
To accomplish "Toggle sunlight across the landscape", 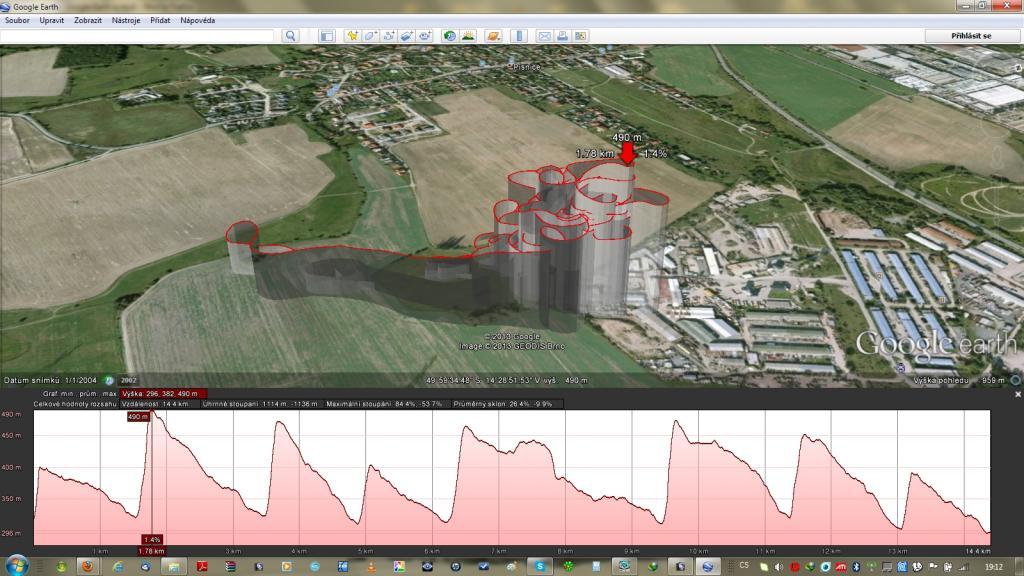I will [468, 36].
